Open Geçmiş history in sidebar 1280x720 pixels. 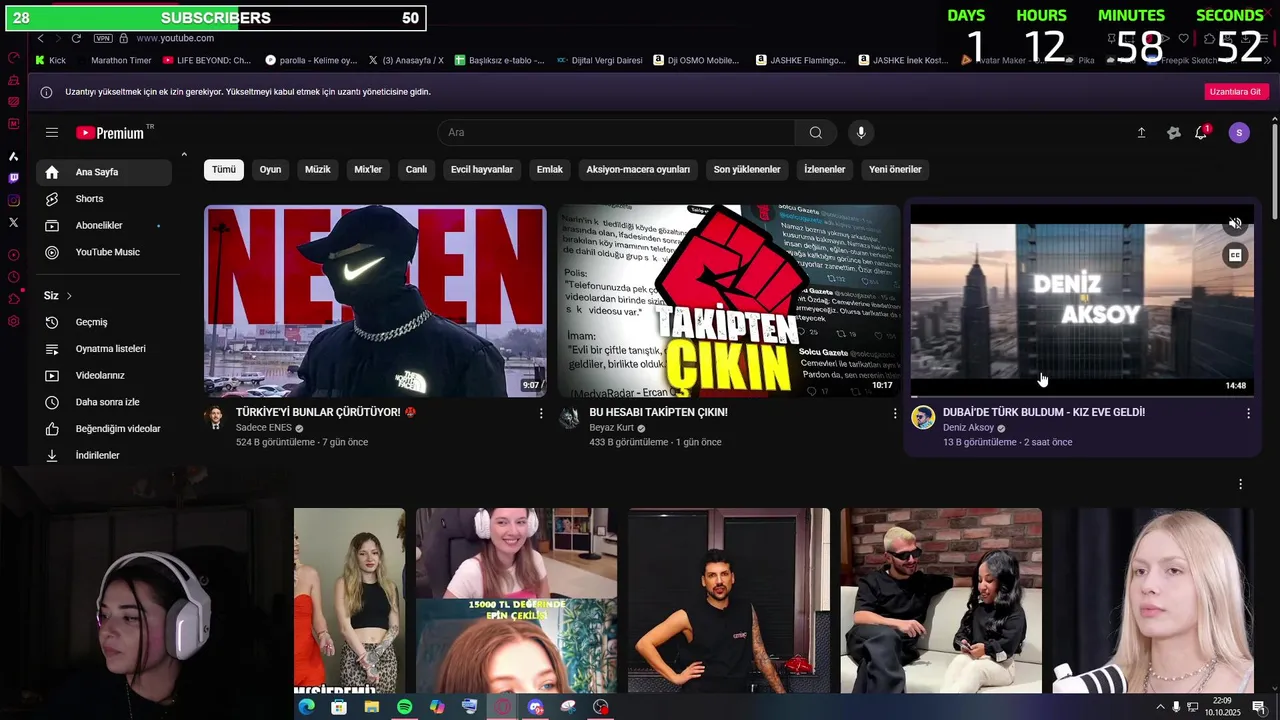coord(104,322)
